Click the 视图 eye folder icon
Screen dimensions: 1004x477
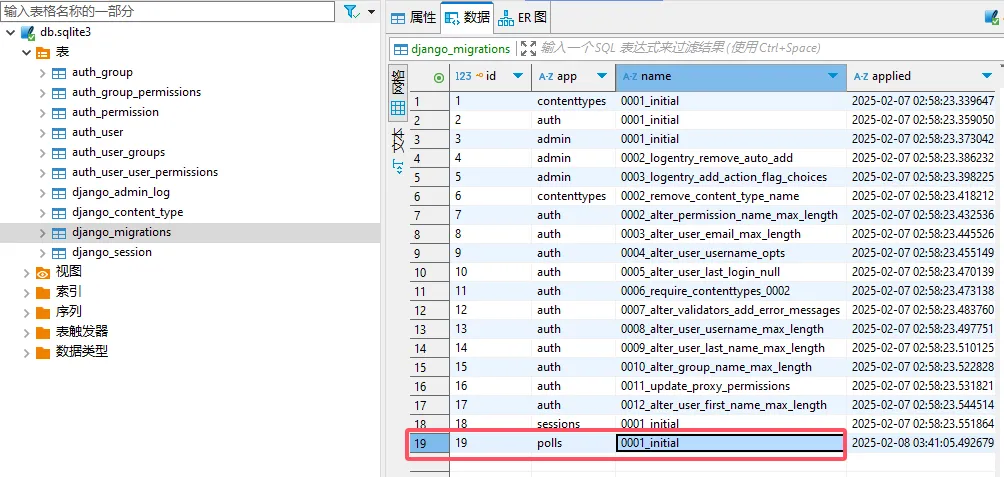point(44,273)
